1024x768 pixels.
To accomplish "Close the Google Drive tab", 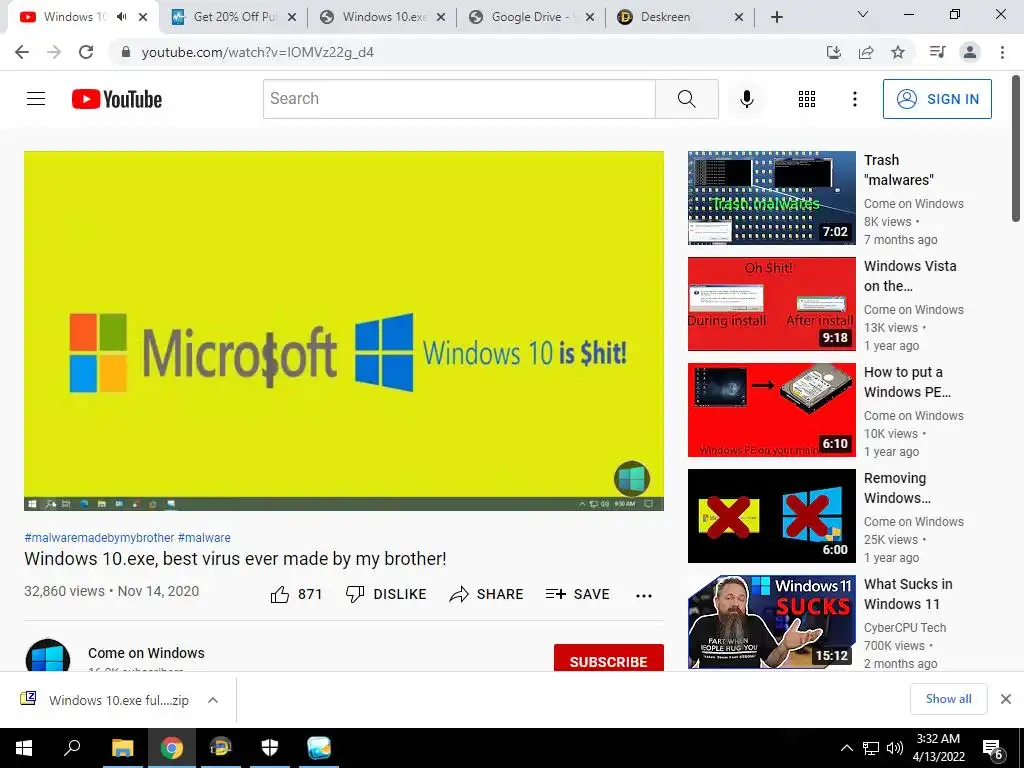I will point(590,18).
